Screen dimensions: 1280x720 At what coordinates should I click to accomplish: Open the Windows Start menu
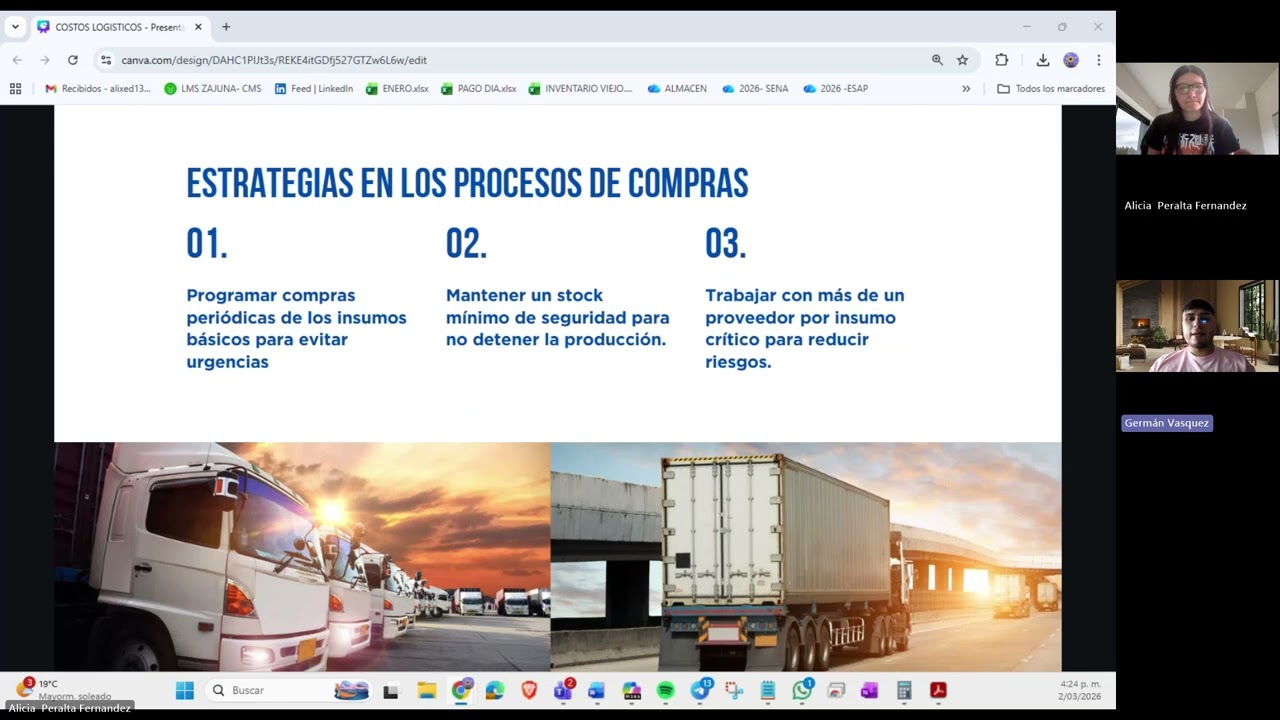(185, 690)
